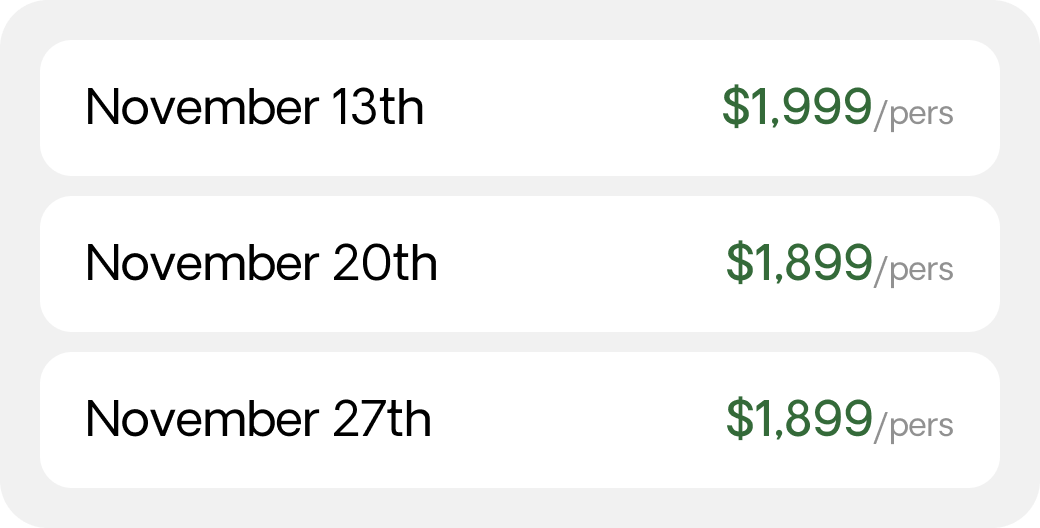Click gray gap between November 13th and 20th cards
Viewport: 1040px width, 528px height.
(x=520, y=186)
